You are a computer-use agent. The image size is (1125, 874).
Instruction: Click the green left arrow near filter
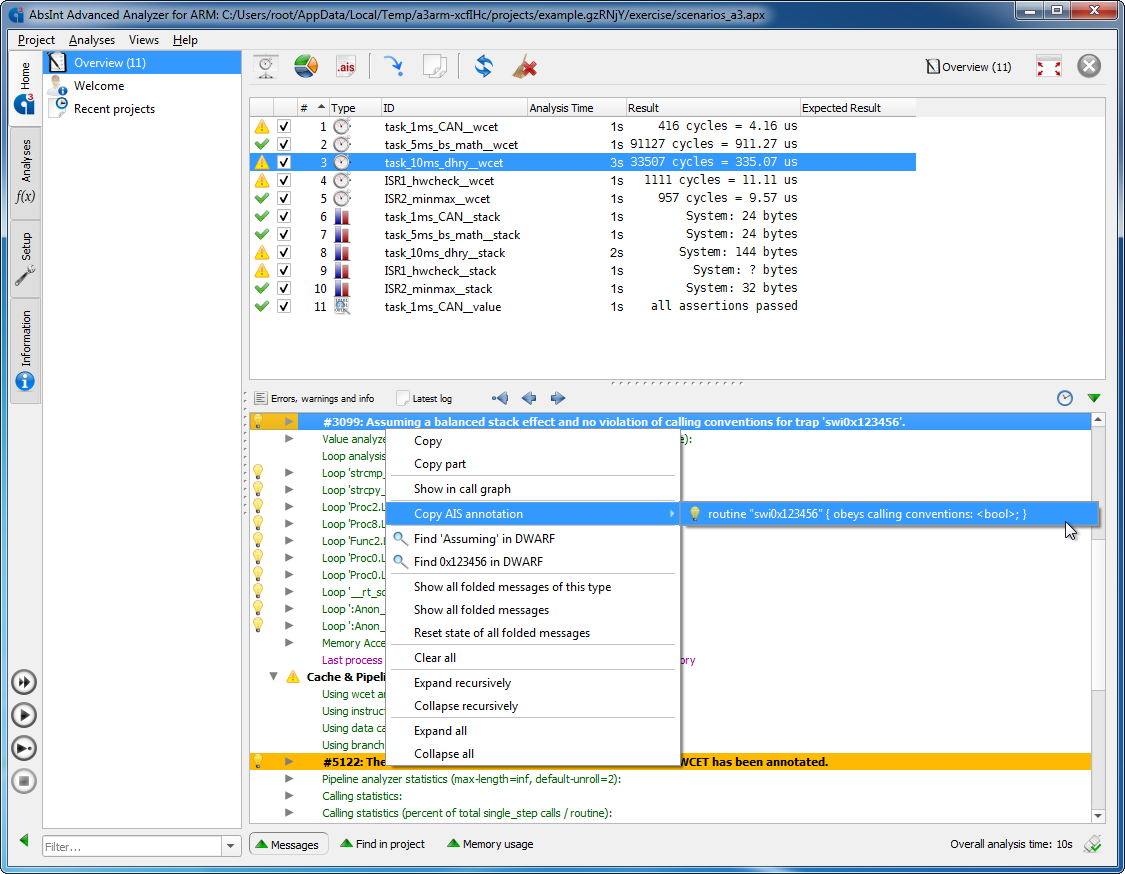(24, 840)
